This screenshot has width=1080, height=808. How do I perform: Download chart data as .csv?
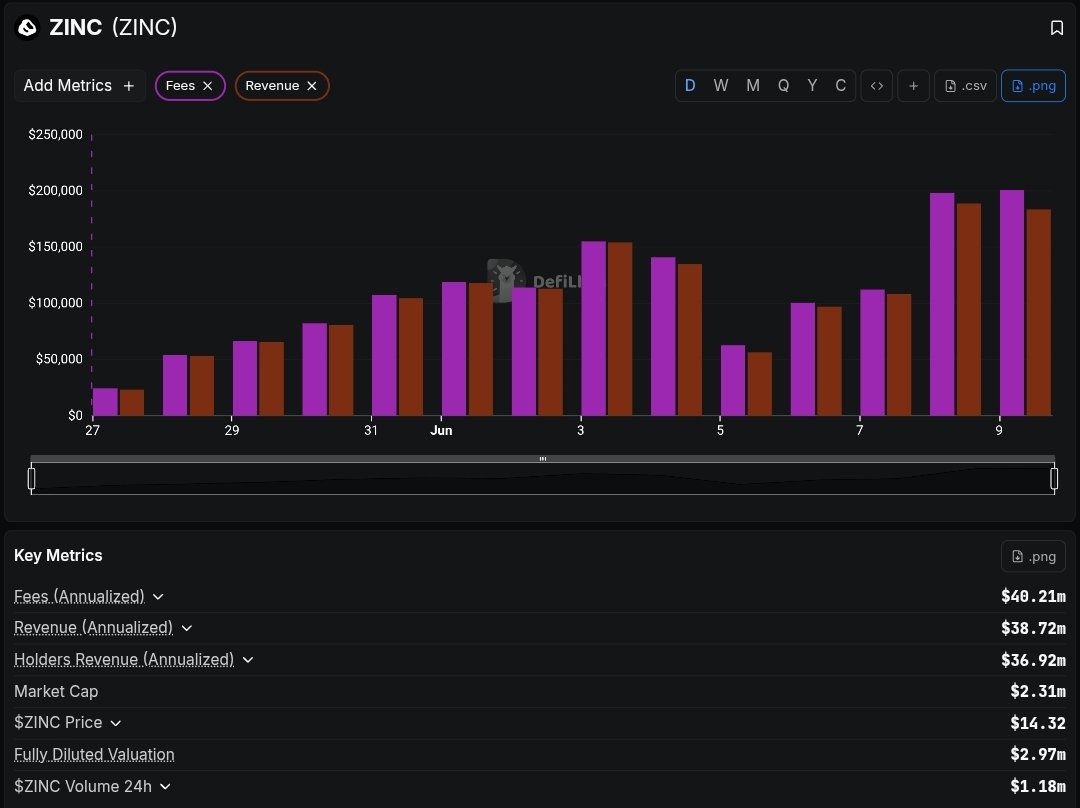[965, 85]
